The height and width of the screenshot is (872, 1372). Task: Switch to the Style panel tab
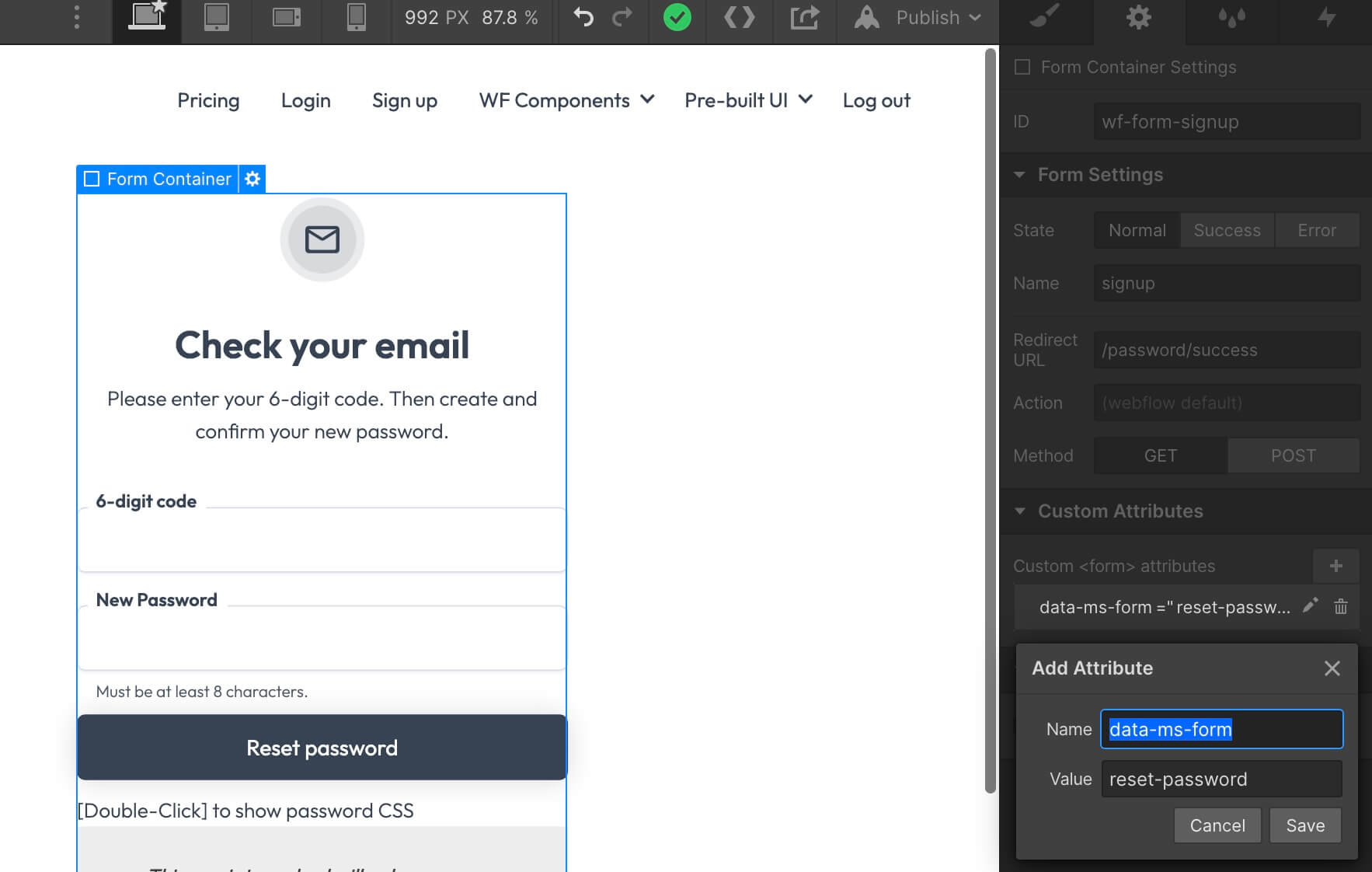pyautogui.click(x=1046, y=17)
